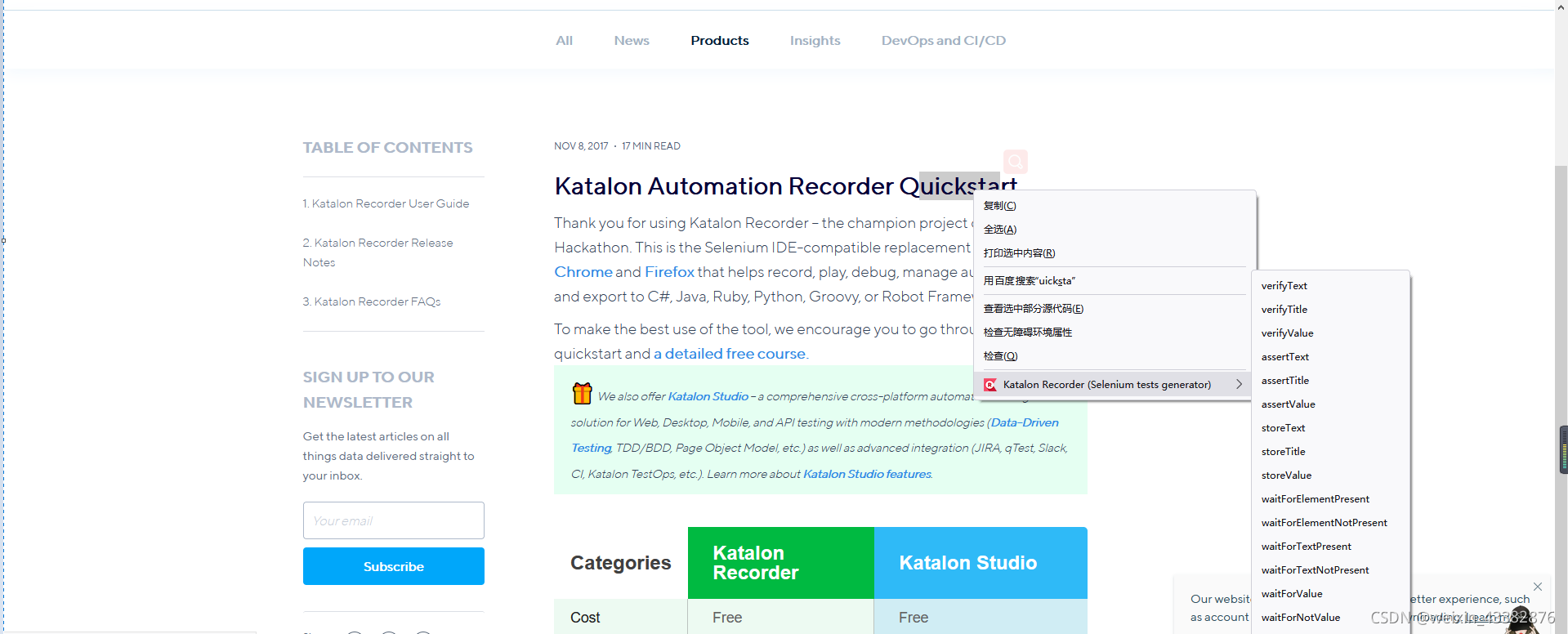
Task: Select assertTitle in the submenu
Action: click(1330, 381)
